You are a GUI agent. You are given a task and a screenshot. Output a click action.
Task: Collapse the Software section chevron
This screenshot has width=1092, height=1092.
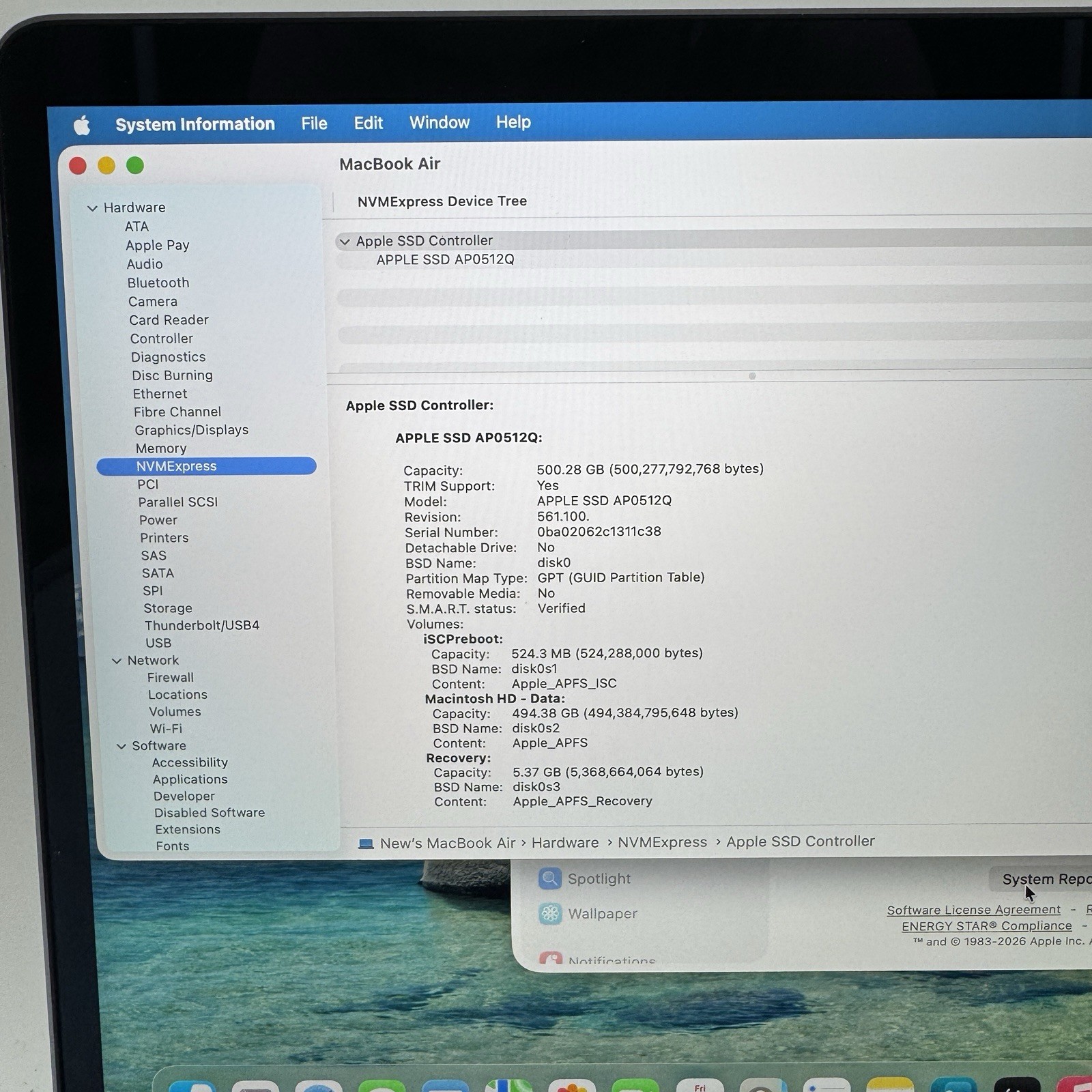121,746
